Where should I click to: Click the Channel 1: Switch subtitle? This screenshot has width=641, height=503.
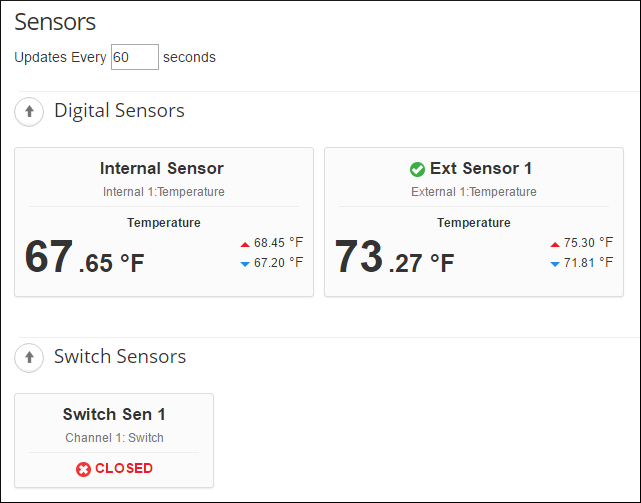click(x=114, y=437)
